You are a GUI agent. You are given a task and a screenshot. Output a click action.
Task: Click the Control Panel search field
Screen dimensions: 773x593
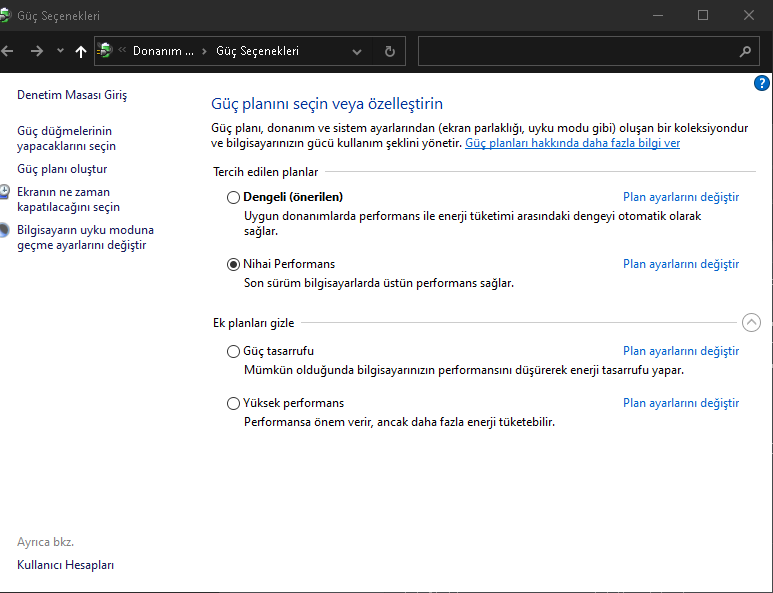coord(575,51)
